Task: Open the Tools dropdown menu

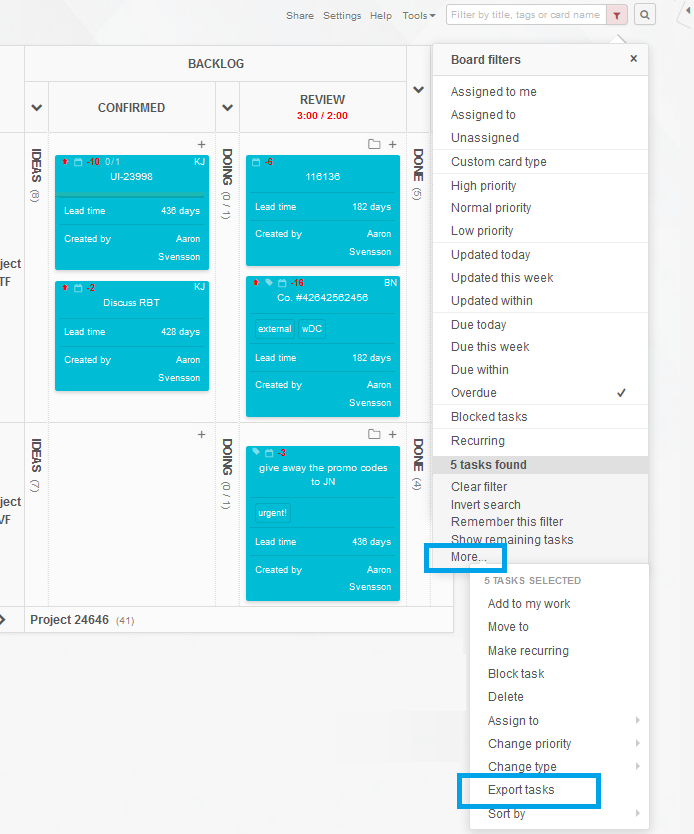Action: 416,15
